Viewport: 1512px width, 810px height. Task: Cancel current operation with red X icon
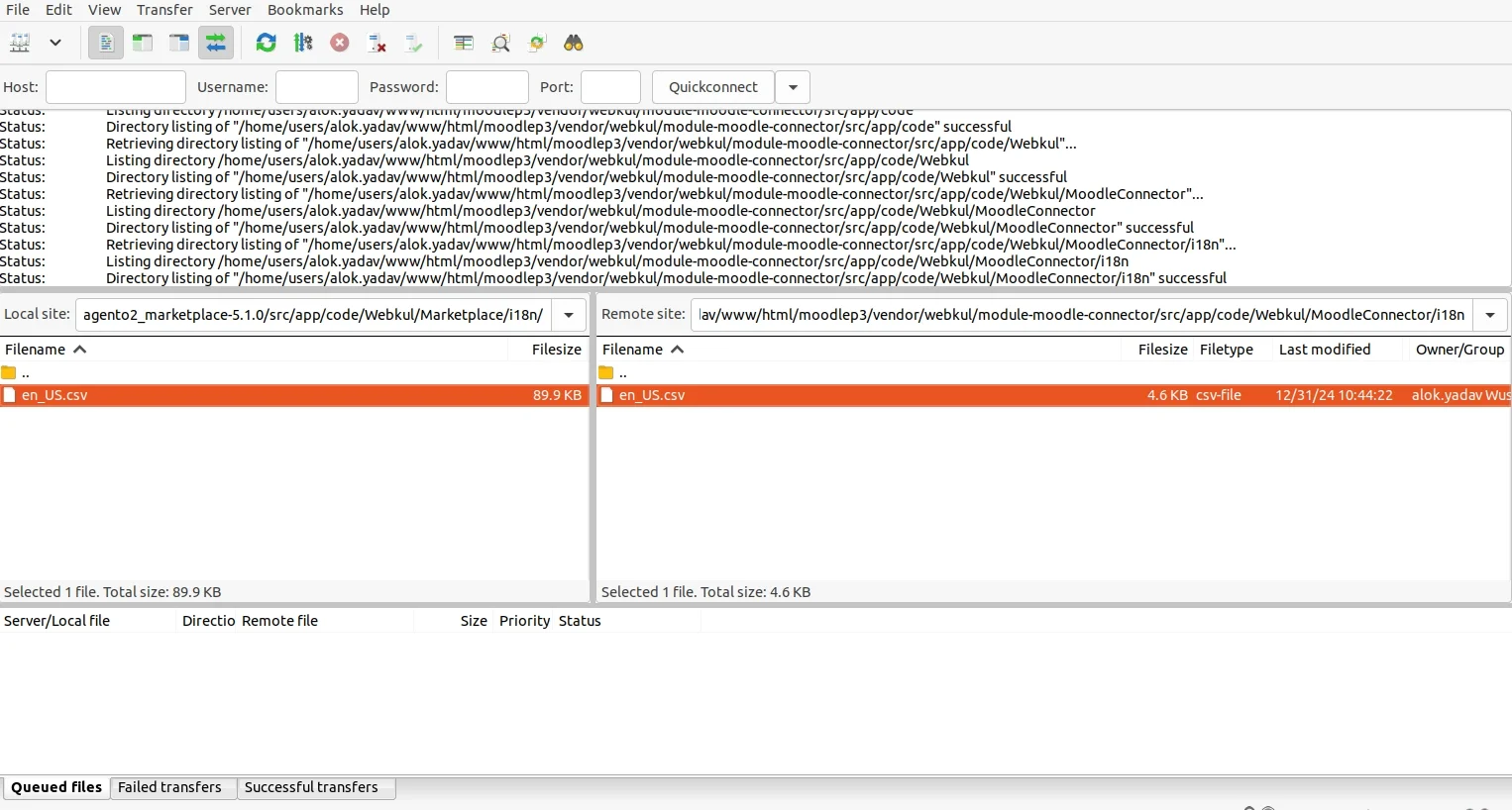[340, 43]
